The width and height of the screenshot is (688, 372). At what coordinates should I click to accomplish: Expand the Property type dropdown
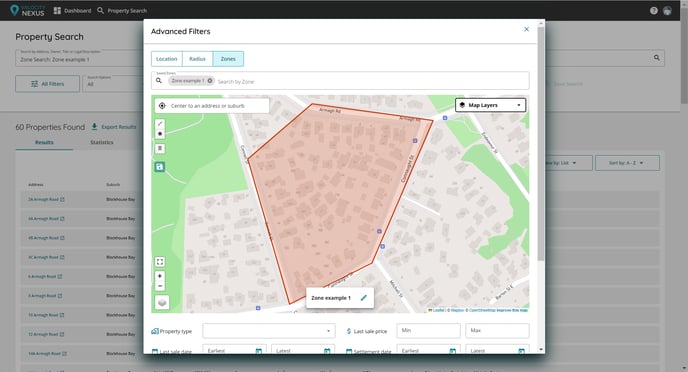click(x=269, y=331)
